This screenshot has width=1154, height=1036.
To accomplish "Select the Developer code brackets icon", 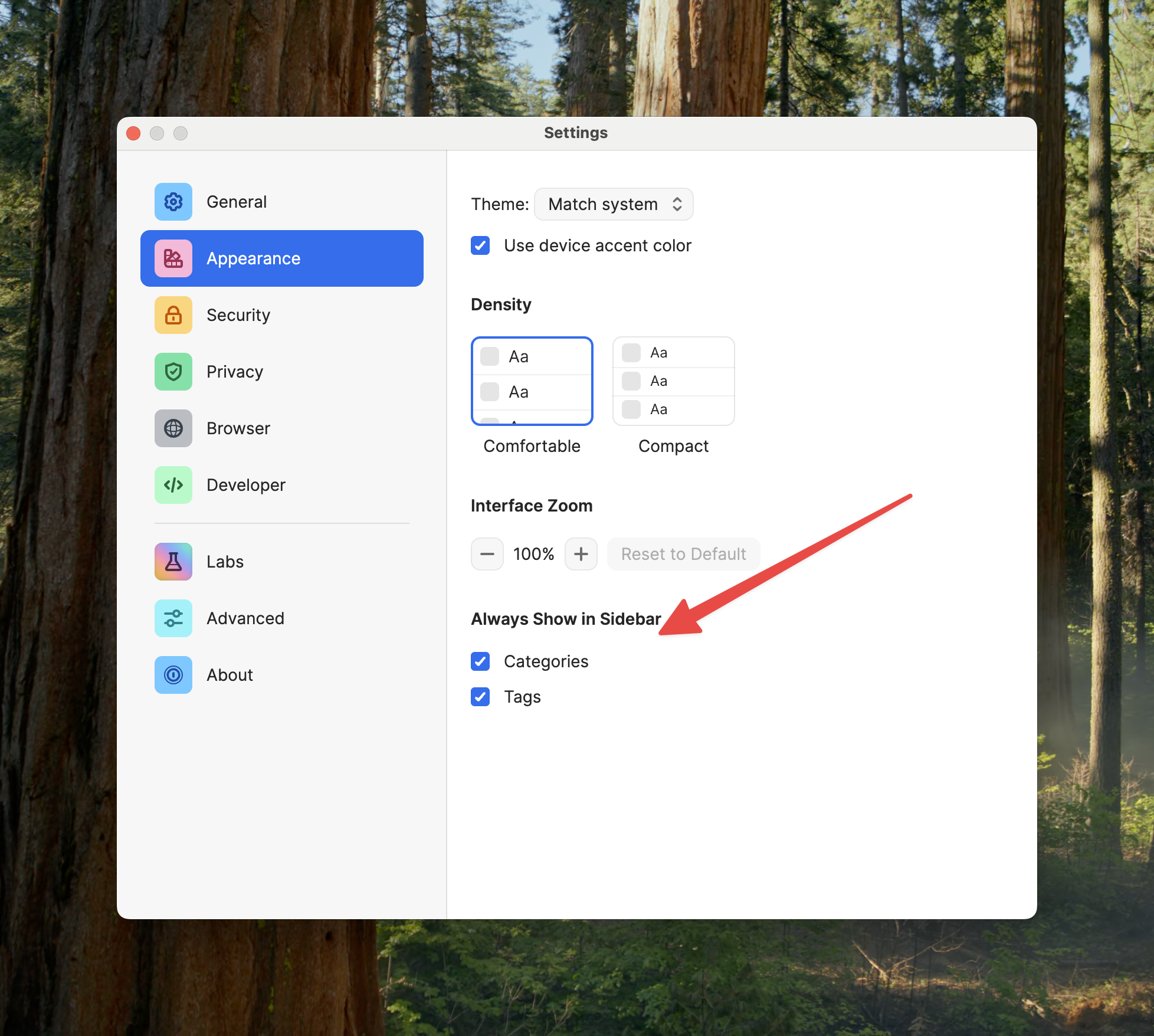I will click(173, 485).
